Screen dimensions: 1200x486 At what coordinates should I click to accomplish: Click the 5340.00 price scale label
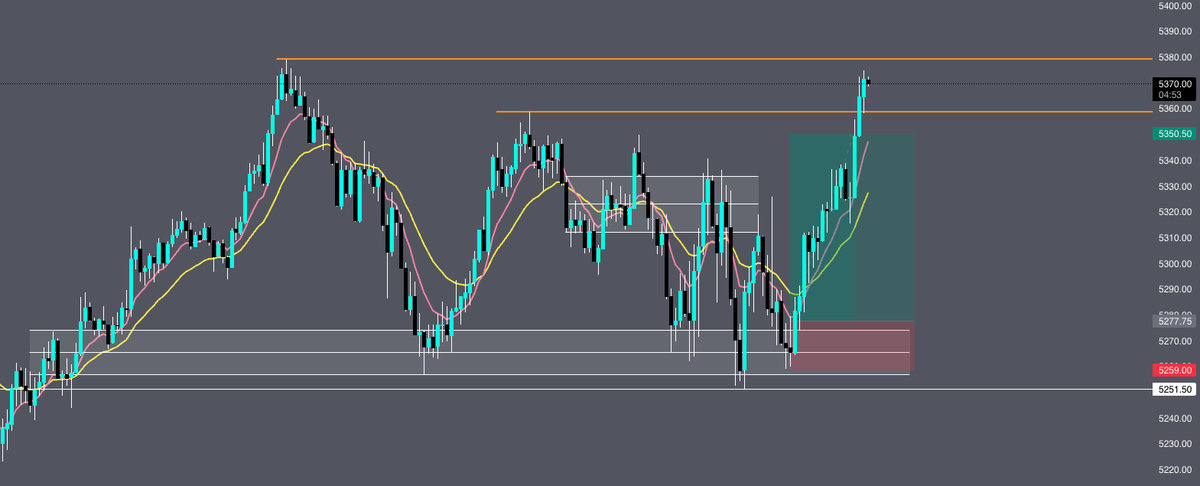1174,160
